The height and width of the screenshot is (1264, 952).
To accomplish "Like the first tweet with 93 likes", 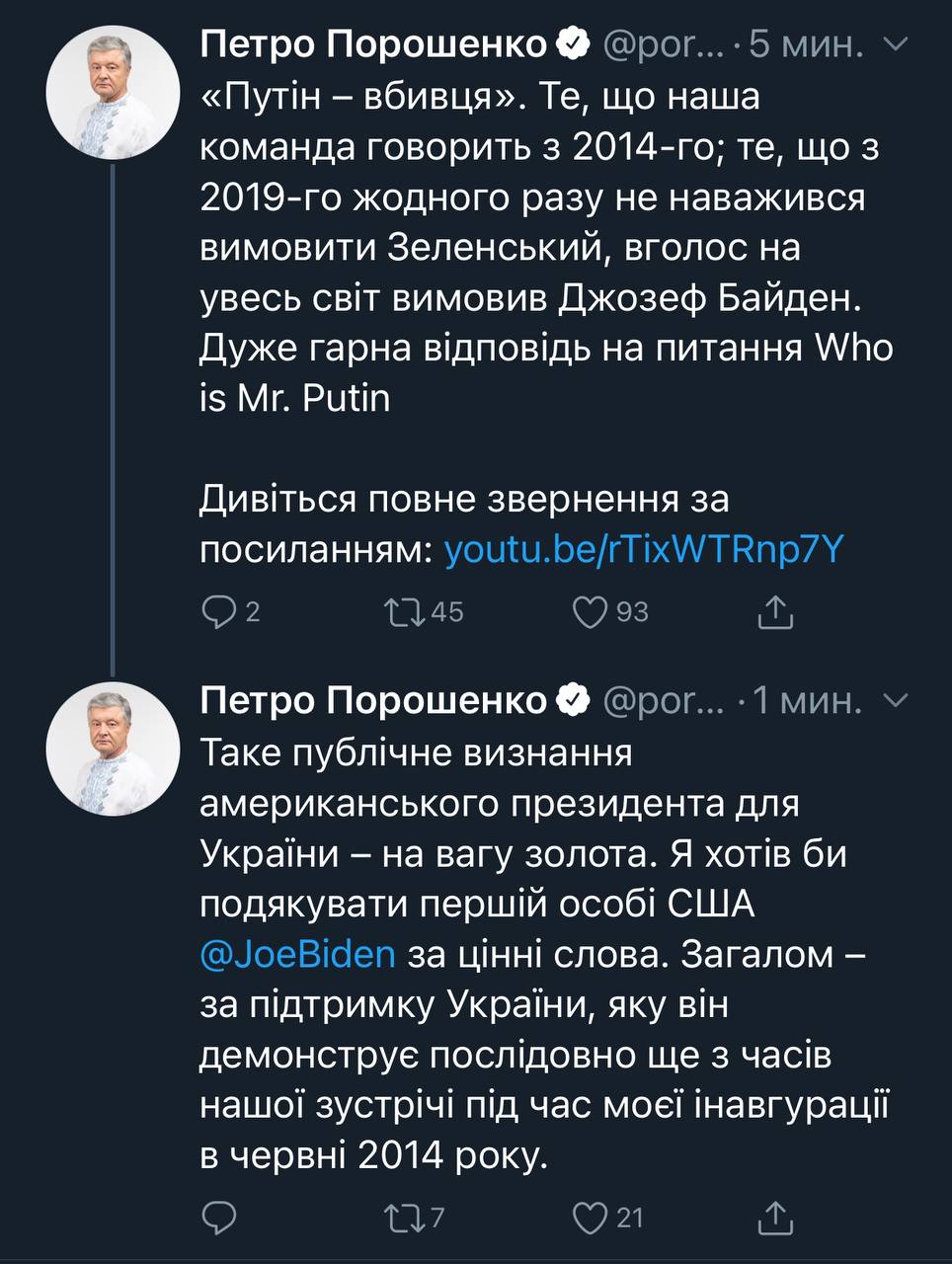I will pyautogui.click(x=590, y=612).
